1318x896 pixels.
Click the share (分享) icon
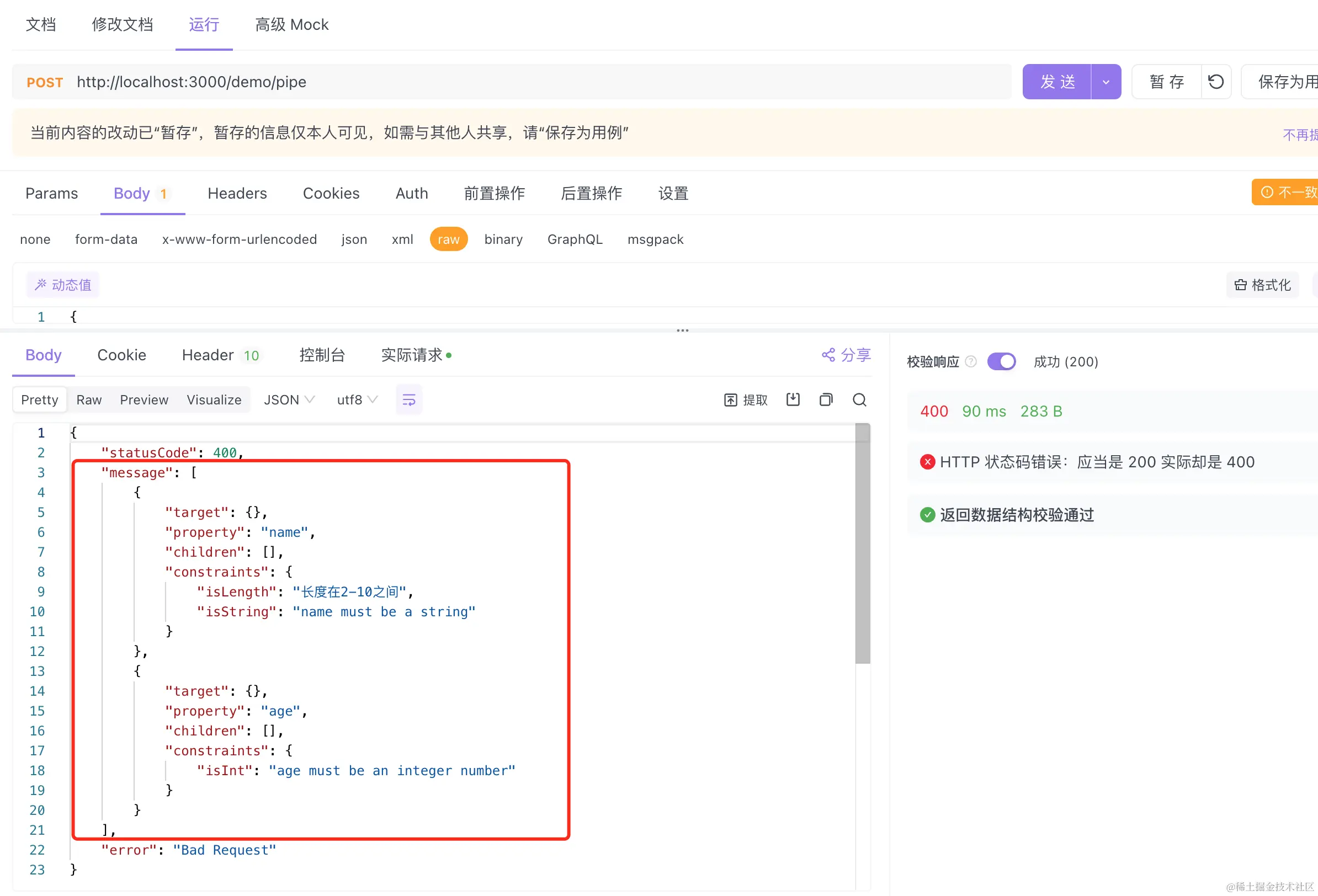click(x=828, y=355)
